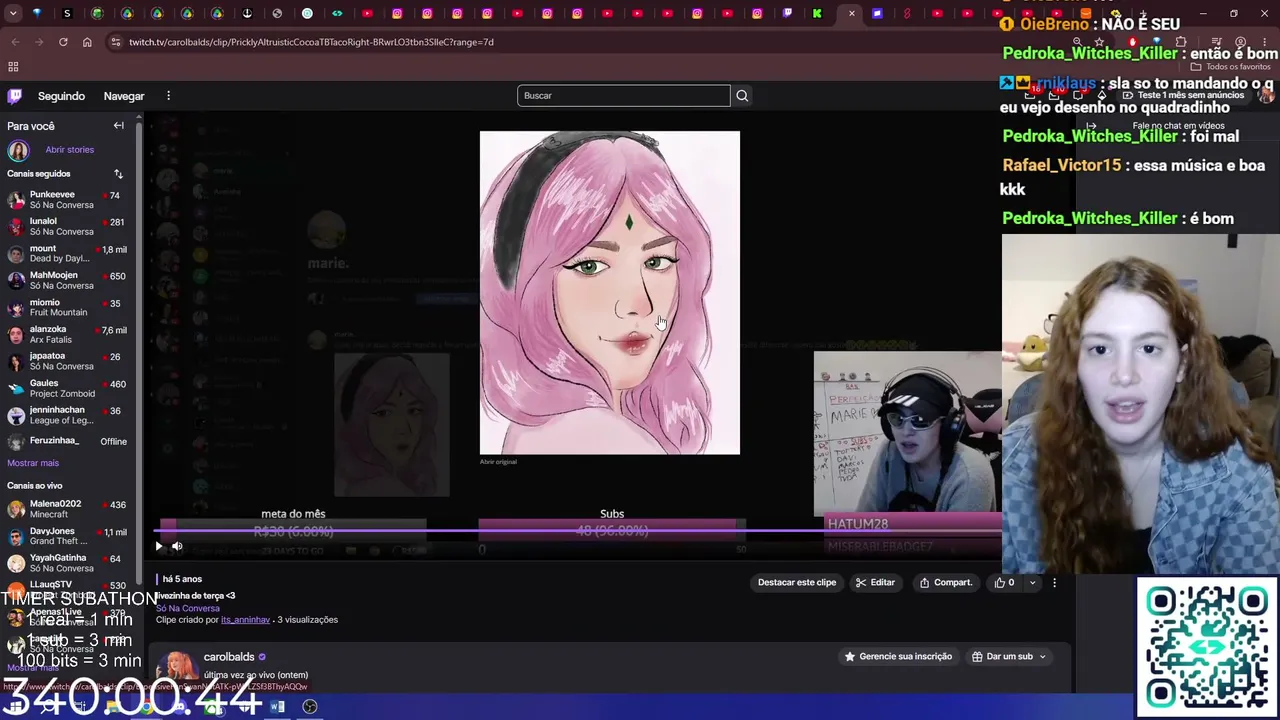Open clip more options three-dot menu
Viewport: 1280px width, 720px height.
[1054, 583]
